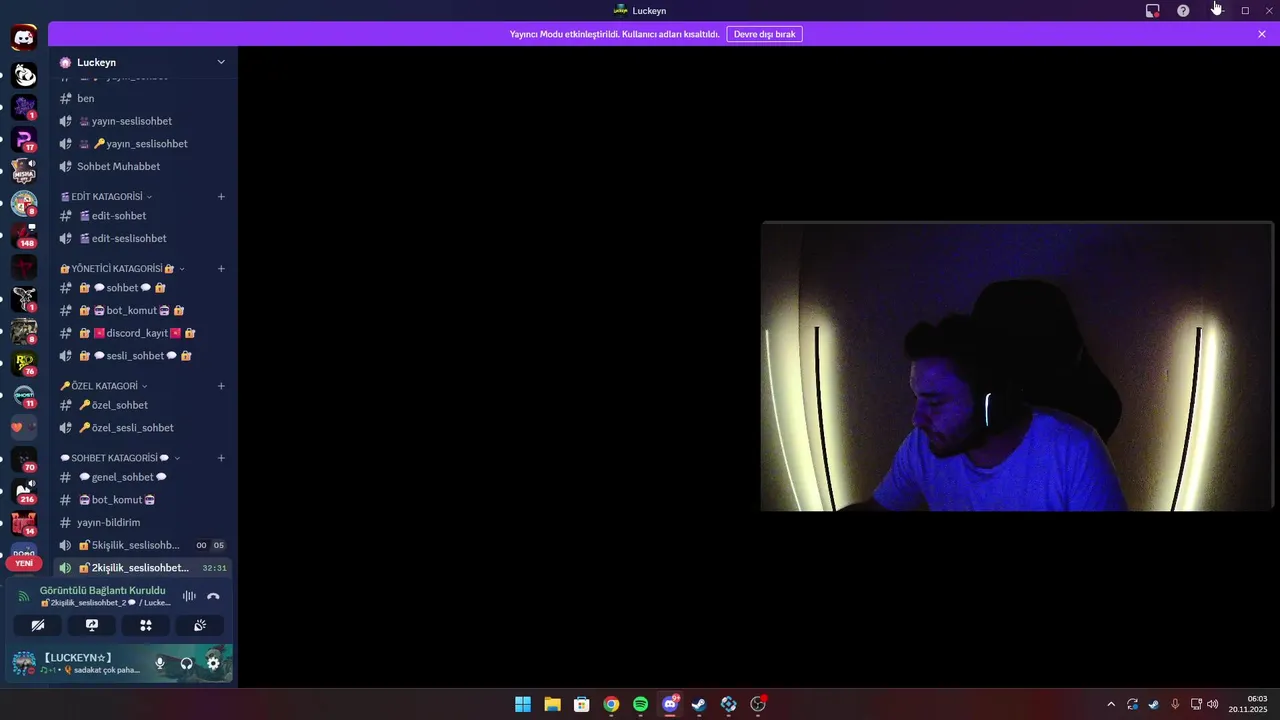
Task: Click Devre dışı bırak button
Action: click(764, 34)
